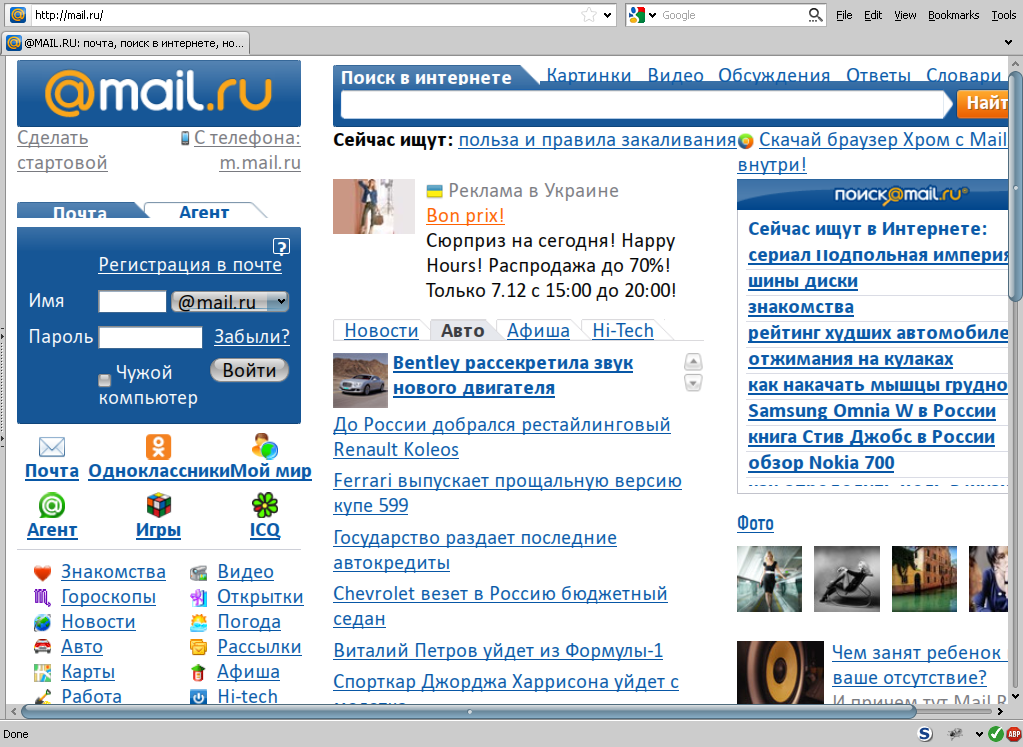The width and height of the screenshot is (1023, 747).
Task: Click the search magnifier in the Google box
Action: (815, 14)
